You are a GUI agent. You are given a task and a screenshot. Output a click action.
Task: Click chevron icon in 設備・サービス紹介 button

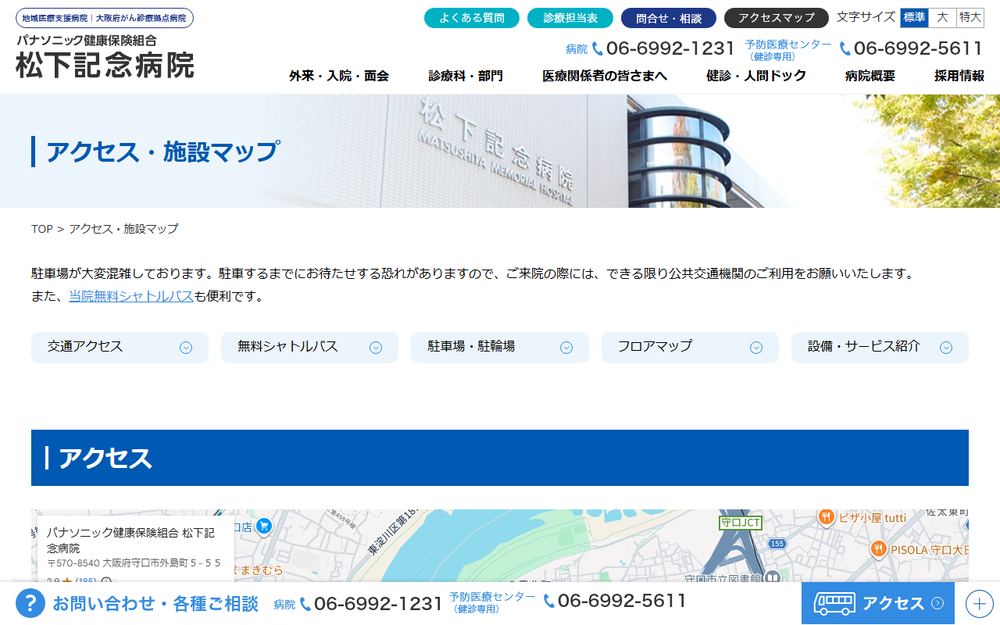[x=946, y=348]
